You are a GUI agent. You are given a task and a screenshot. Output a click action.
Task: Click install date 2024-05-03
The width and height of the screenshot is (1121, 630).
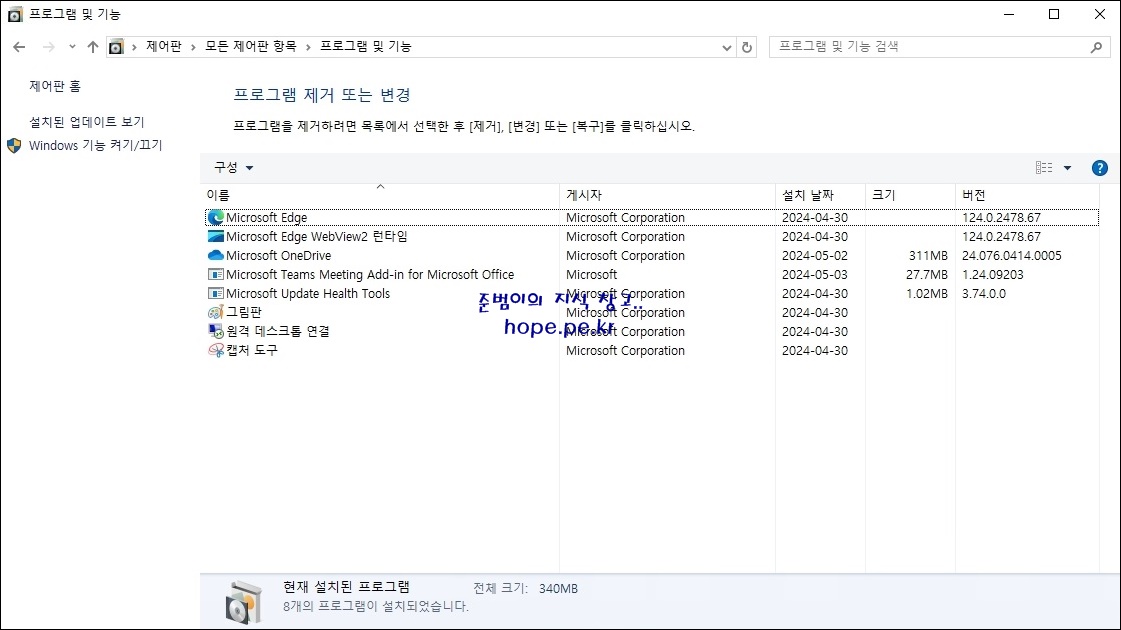tap(815, 275)
